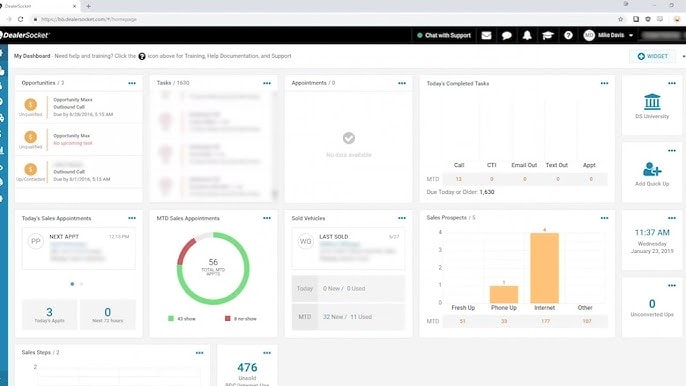Select first carousel dot under next appointment
The image size is (686, 386).
tap(72, 284)
